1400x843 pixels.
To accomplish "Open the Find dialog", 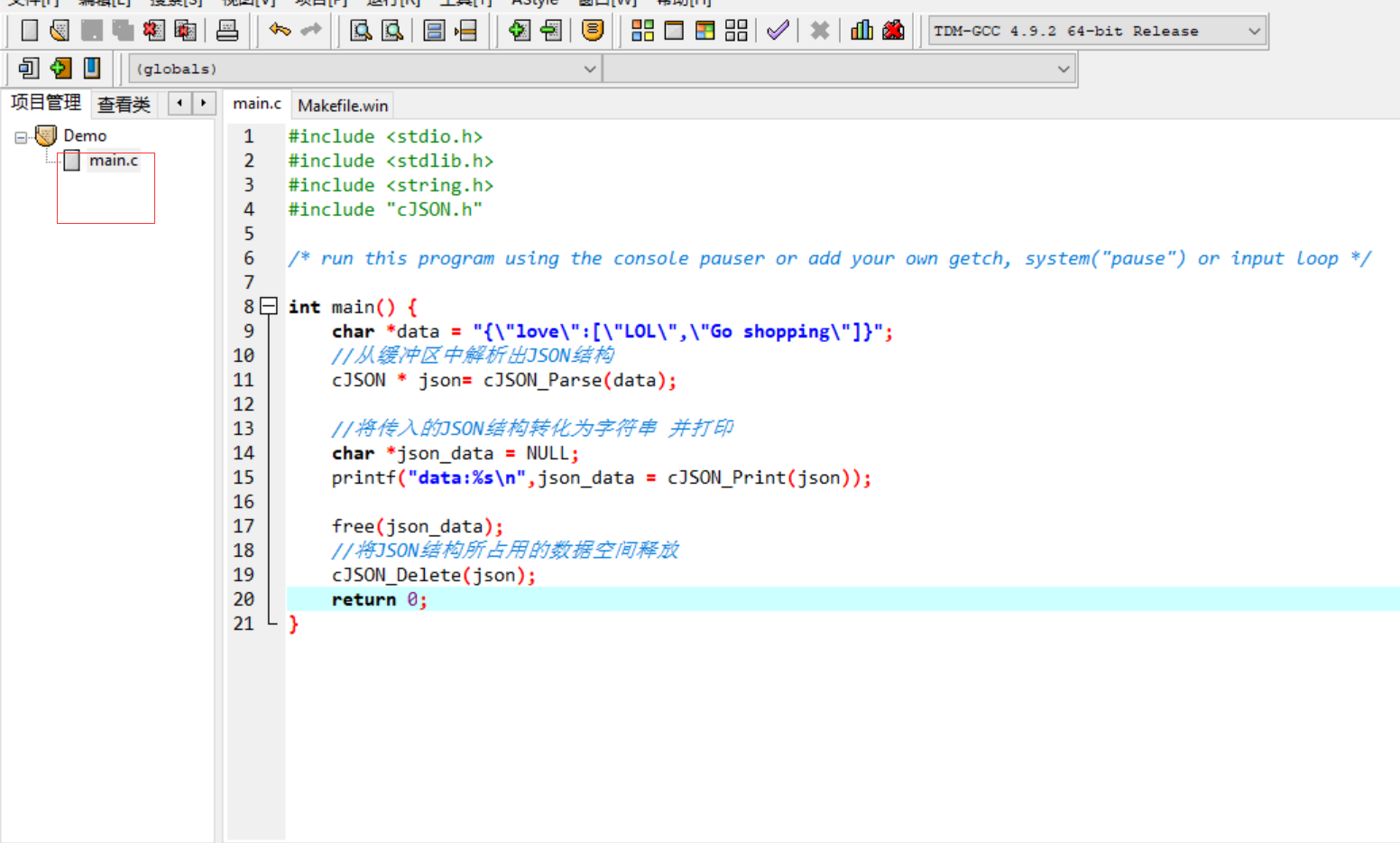I will pyautogui.click(x=357, y=30).
